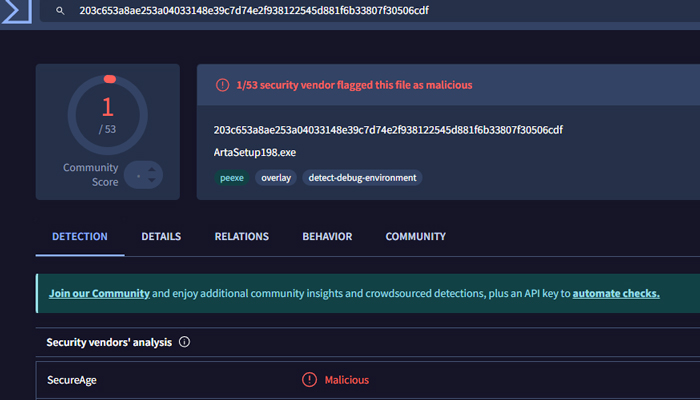Click the alert icon beside 1/53 flagged message
700x400 pixels.
(x=222, y=85)
